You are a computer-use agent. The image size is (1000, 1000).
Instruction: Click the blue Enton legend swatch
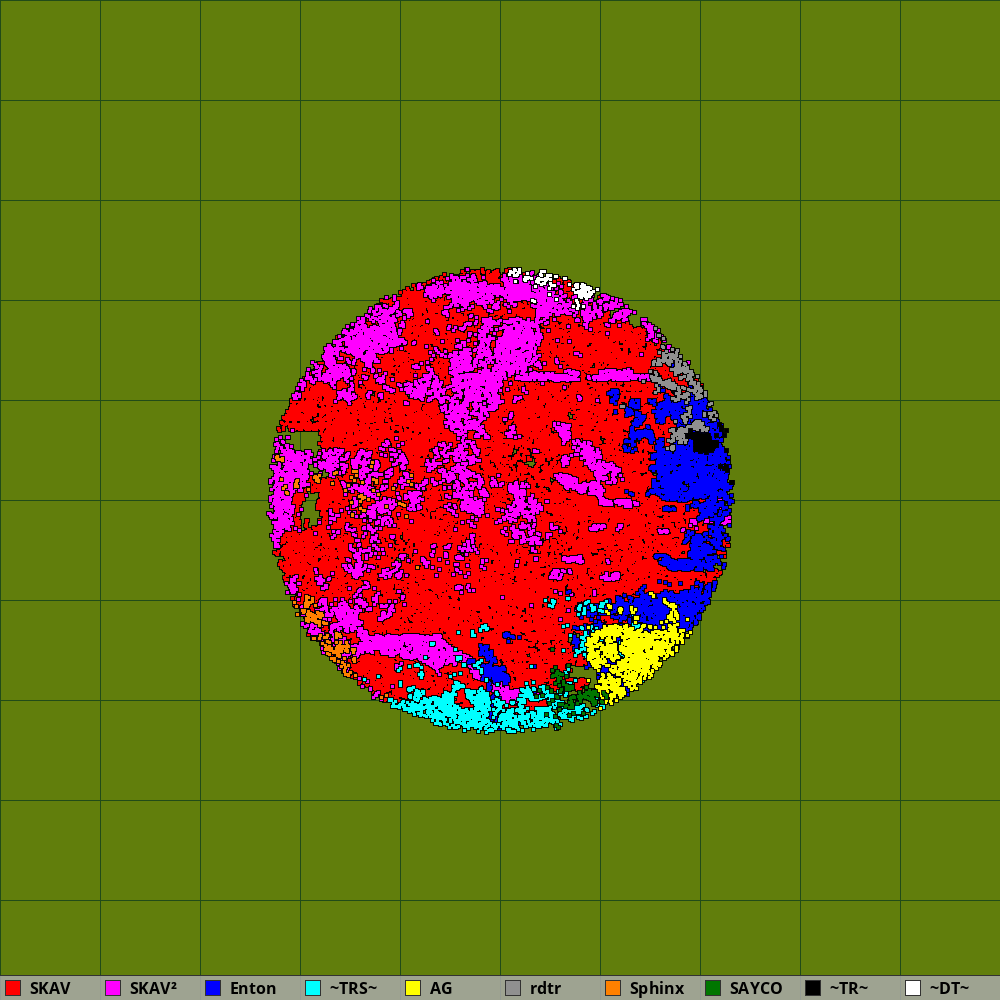(213, 988)
